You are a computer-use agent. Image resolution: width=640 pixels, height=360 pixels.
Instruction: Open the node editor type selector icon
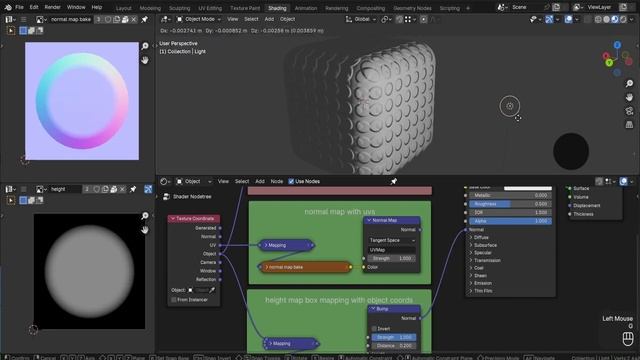165,181
